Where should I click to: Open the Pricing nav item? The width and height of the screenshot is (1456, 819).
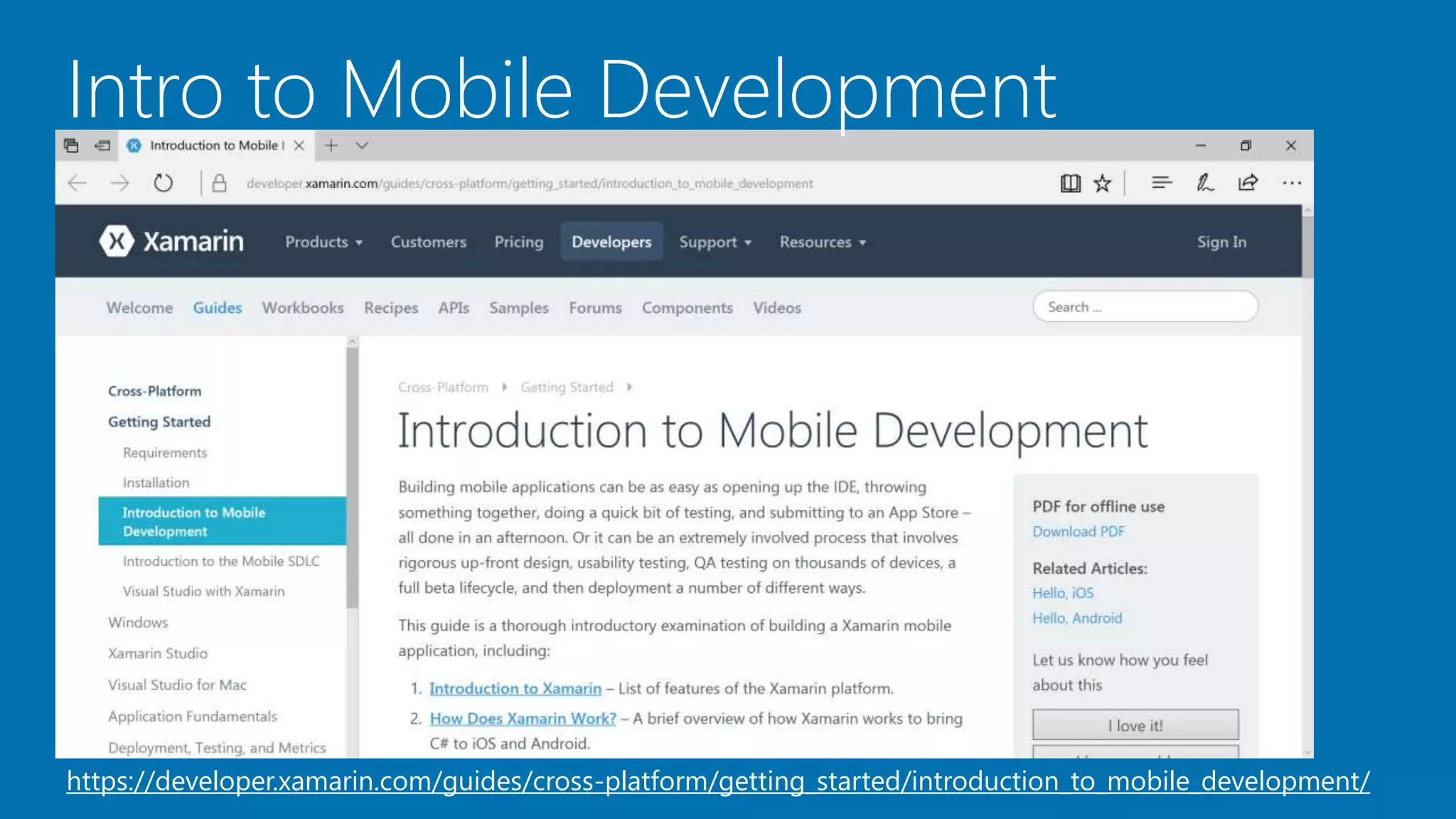click(519, 242)
